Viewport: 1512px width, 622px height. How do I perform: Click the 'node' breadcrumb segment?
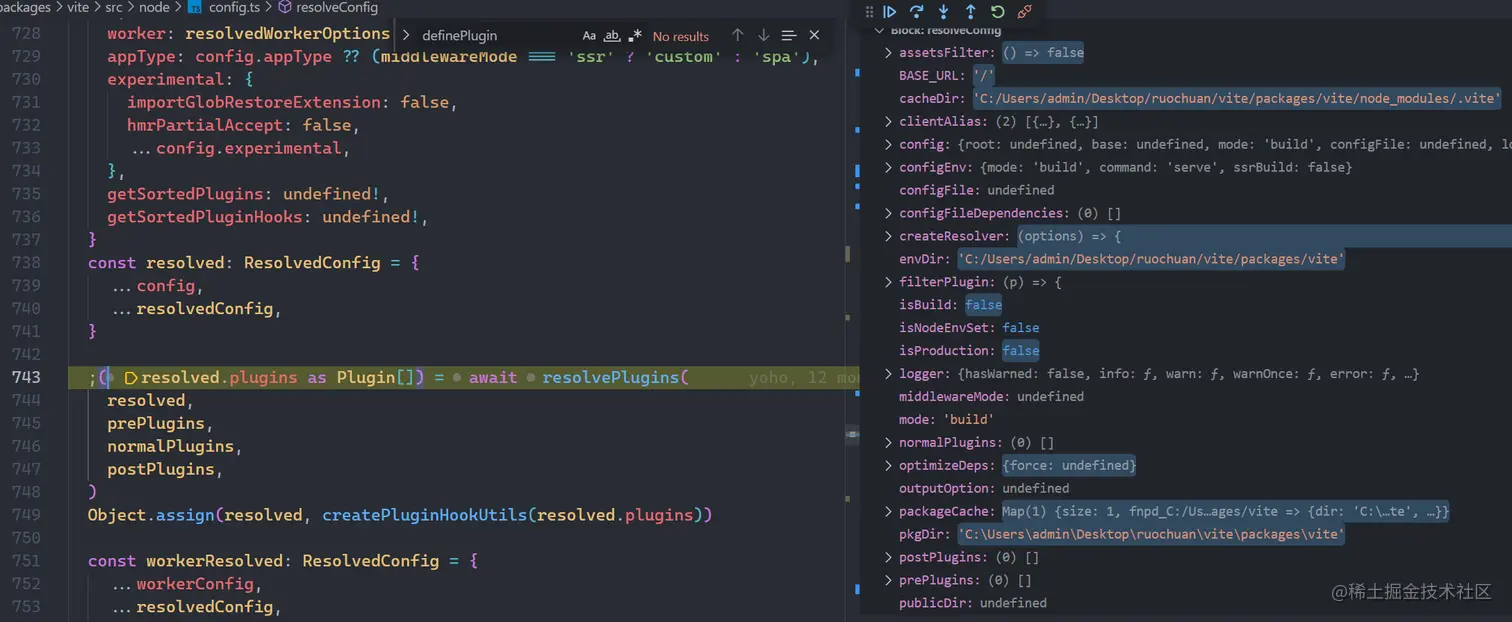154,7
